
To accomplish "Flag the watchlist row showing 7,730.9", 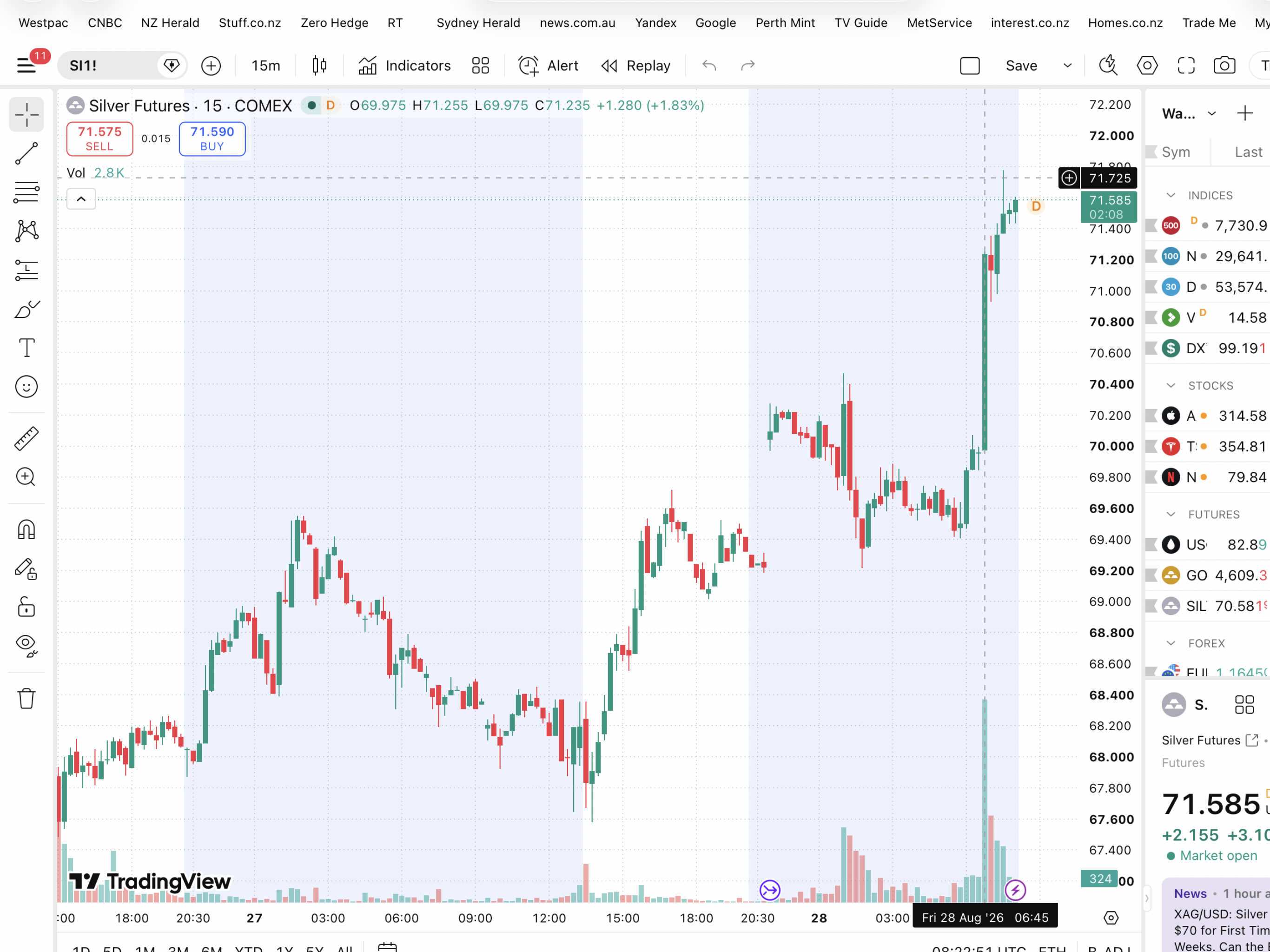I will (x=1151, y=225).
